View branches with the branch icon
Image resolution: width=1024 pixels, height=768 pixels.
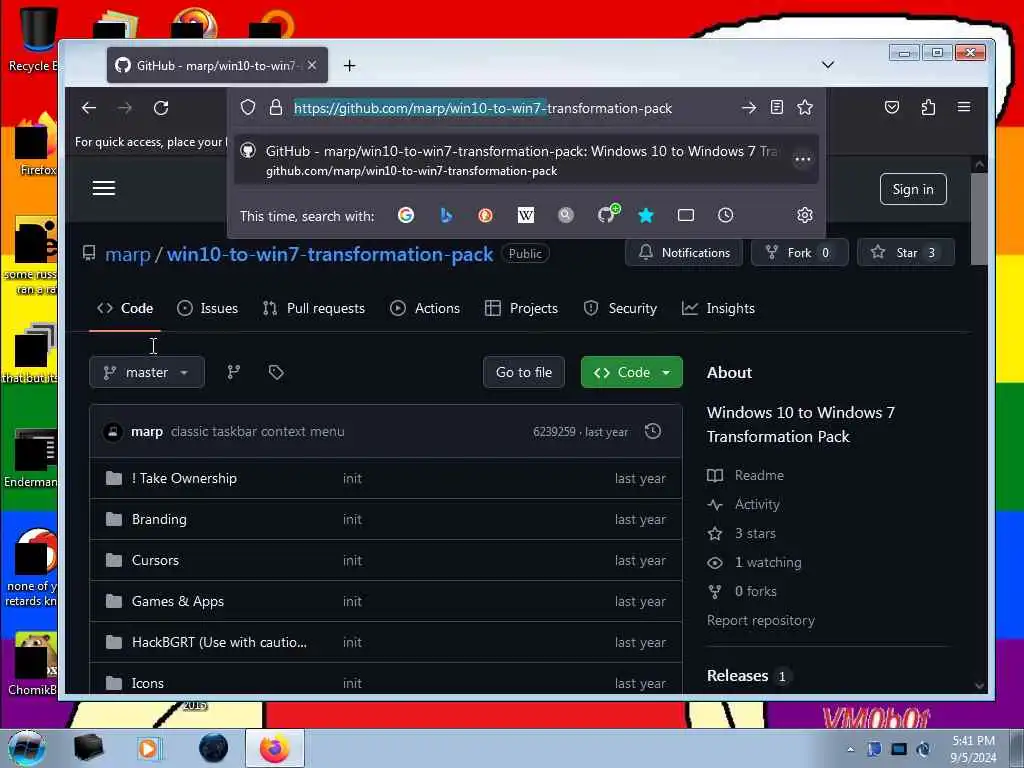[233, 372]
